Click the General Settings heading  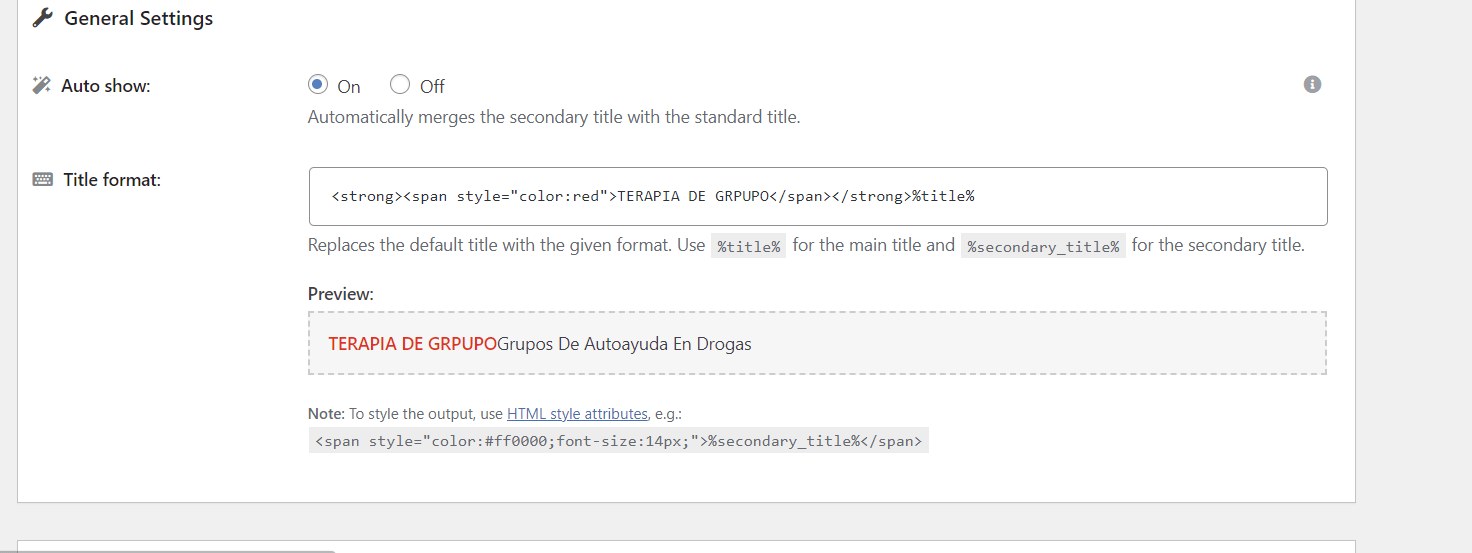pyautogui.click(x=139, y=18)
